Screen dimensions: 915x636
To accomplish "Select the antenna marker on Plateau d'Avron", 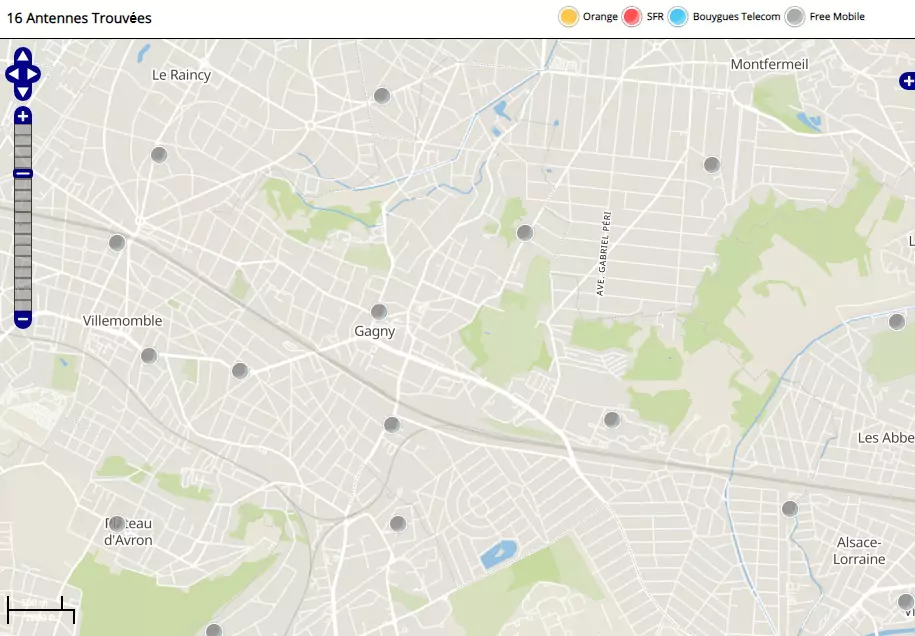I will coord(117,524).
